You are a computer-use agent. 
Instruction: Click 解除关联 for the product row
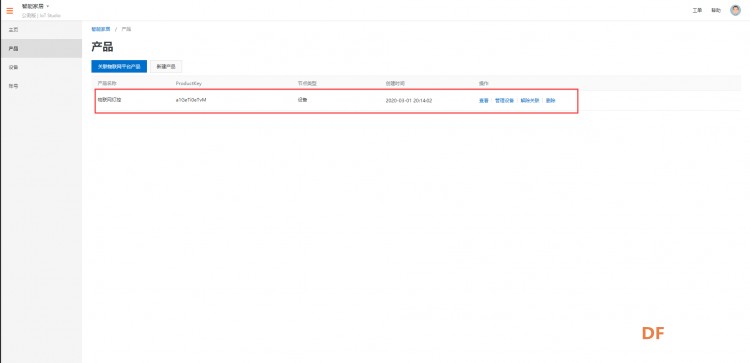[x=530, y=101]
